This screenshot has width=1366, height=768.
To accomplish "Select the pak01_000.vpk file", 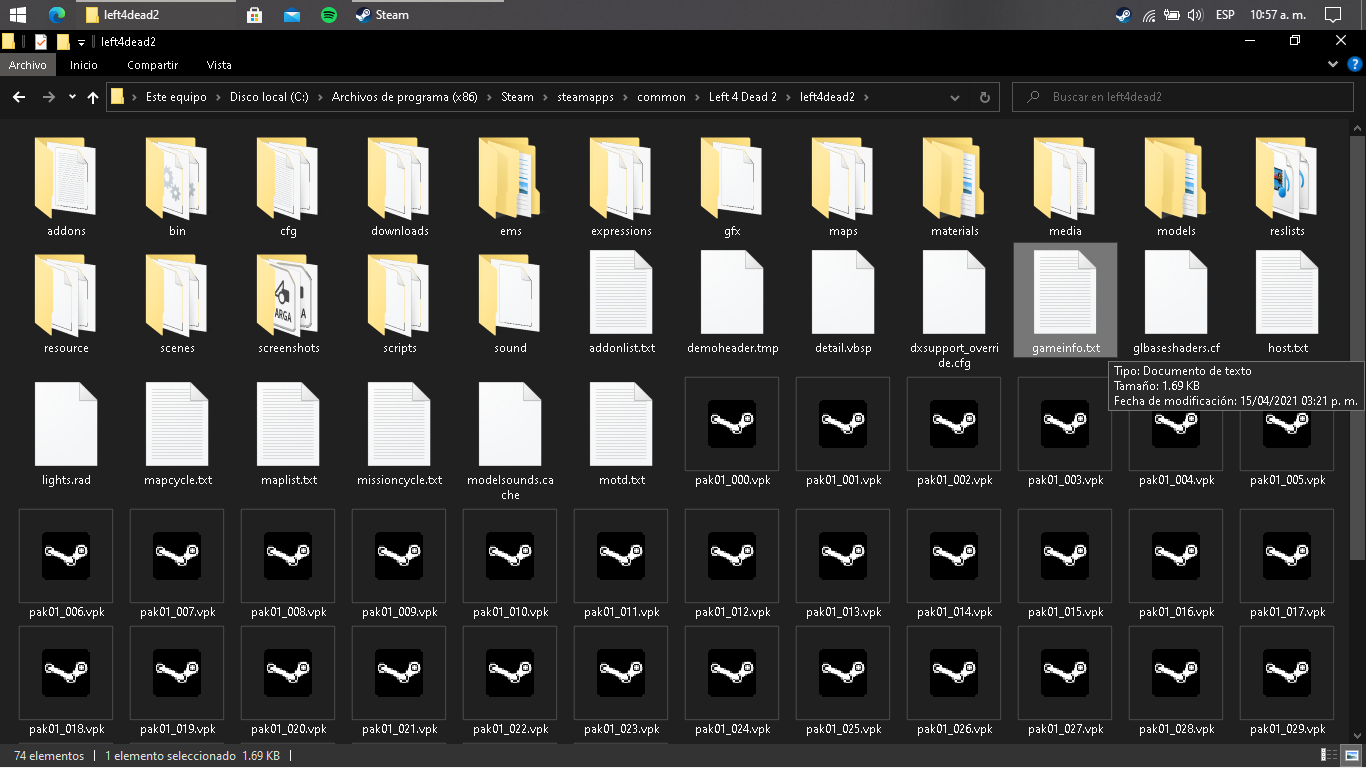I will tap(732, 432).
